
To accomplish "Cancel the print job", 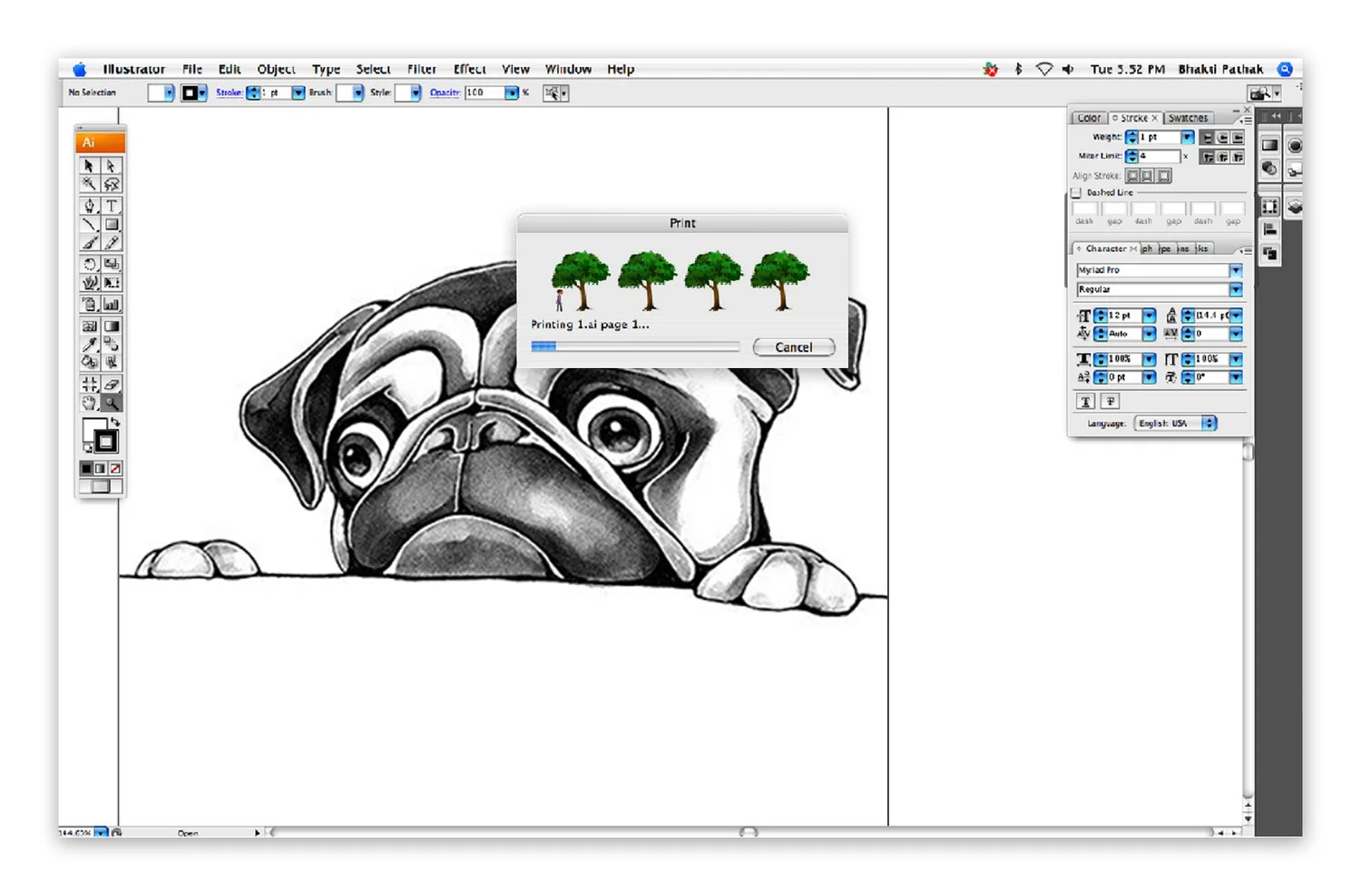I will tap(794, 347).
